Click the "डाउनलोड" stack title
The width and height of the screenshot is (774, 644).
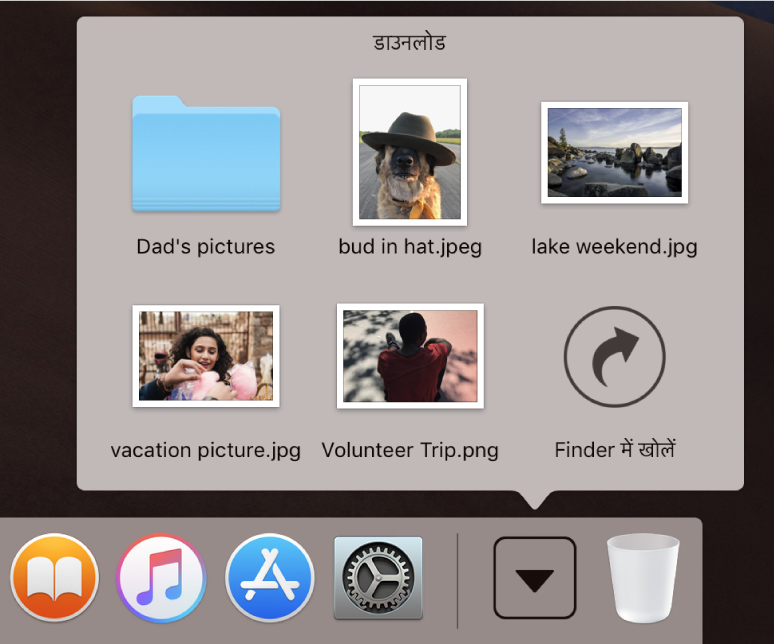pos(409,43)
